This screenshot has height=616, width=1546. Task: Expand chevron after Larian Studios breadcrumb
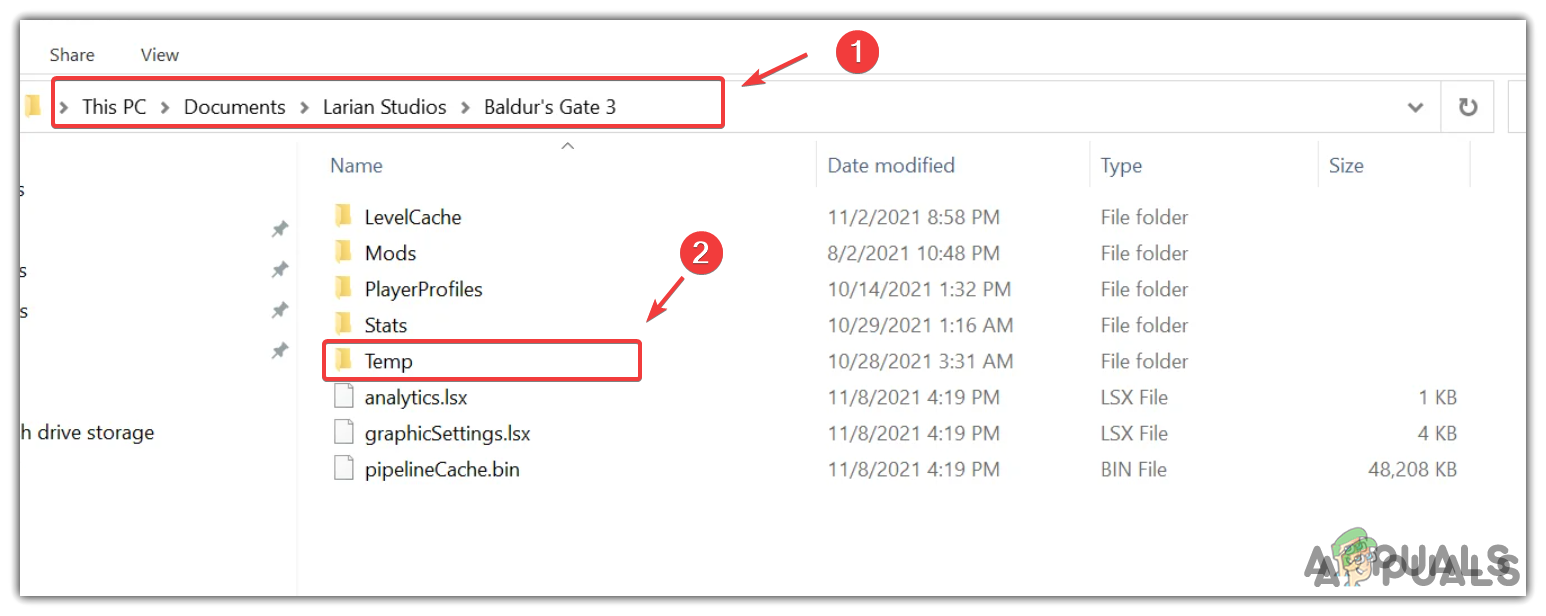[x=465, y=107]
